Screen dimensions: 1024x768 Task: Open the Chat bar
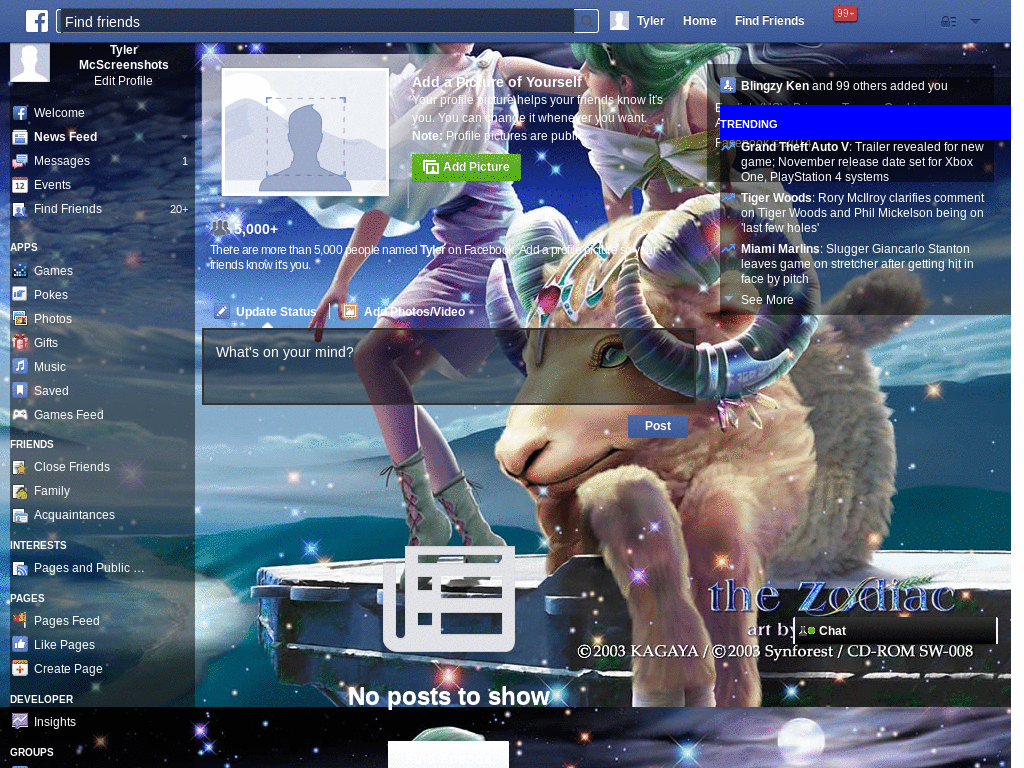coord(895,631)
